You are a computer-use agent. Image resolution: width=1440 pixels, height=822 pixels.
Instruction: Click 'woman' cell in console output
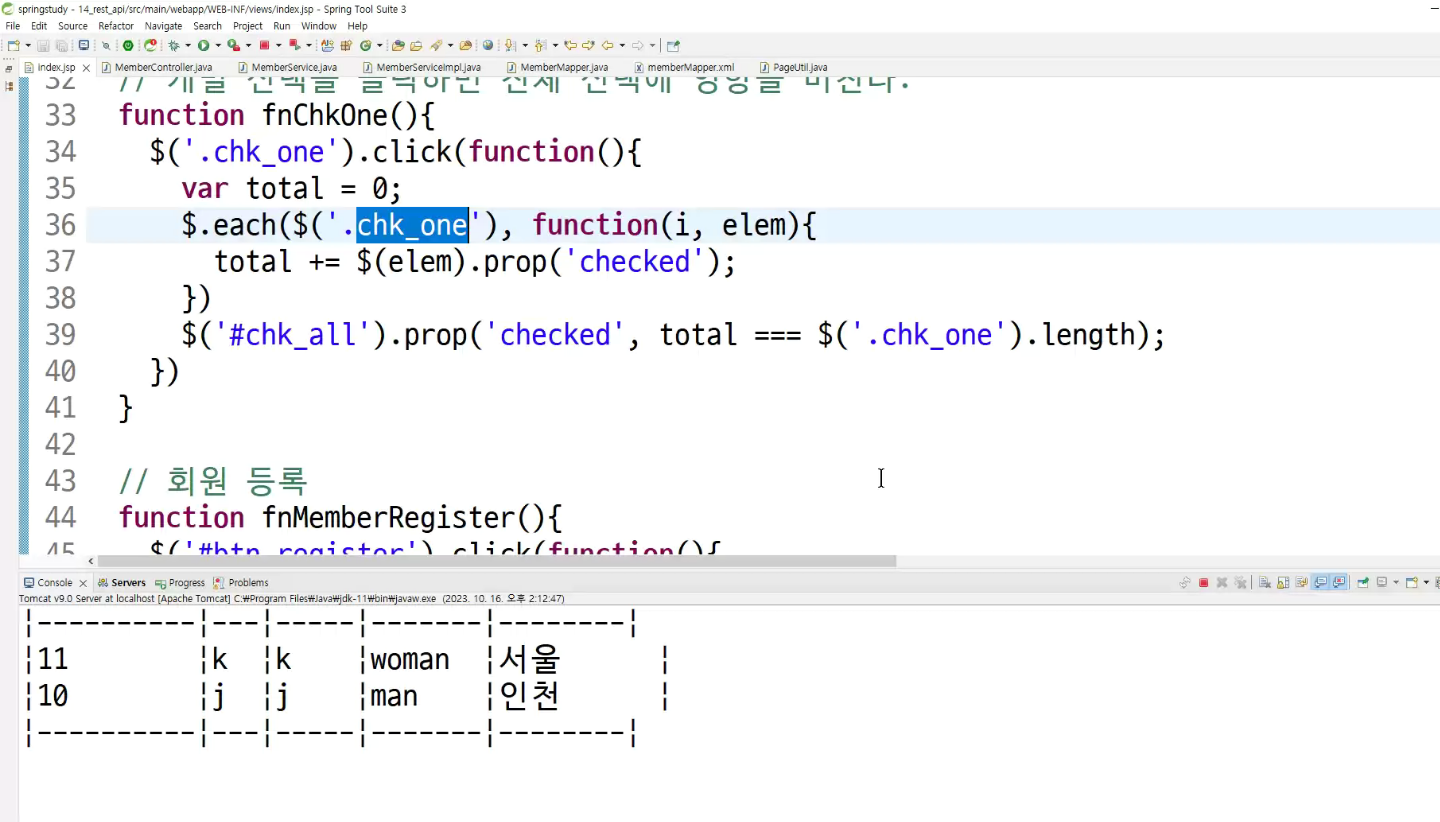tap(410, 660)
